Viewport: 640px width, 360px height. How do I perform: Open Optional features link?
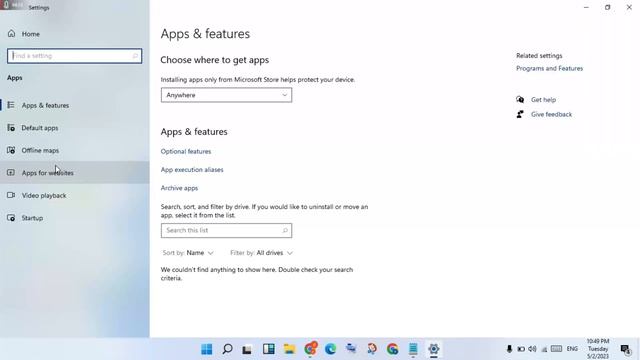186,151
